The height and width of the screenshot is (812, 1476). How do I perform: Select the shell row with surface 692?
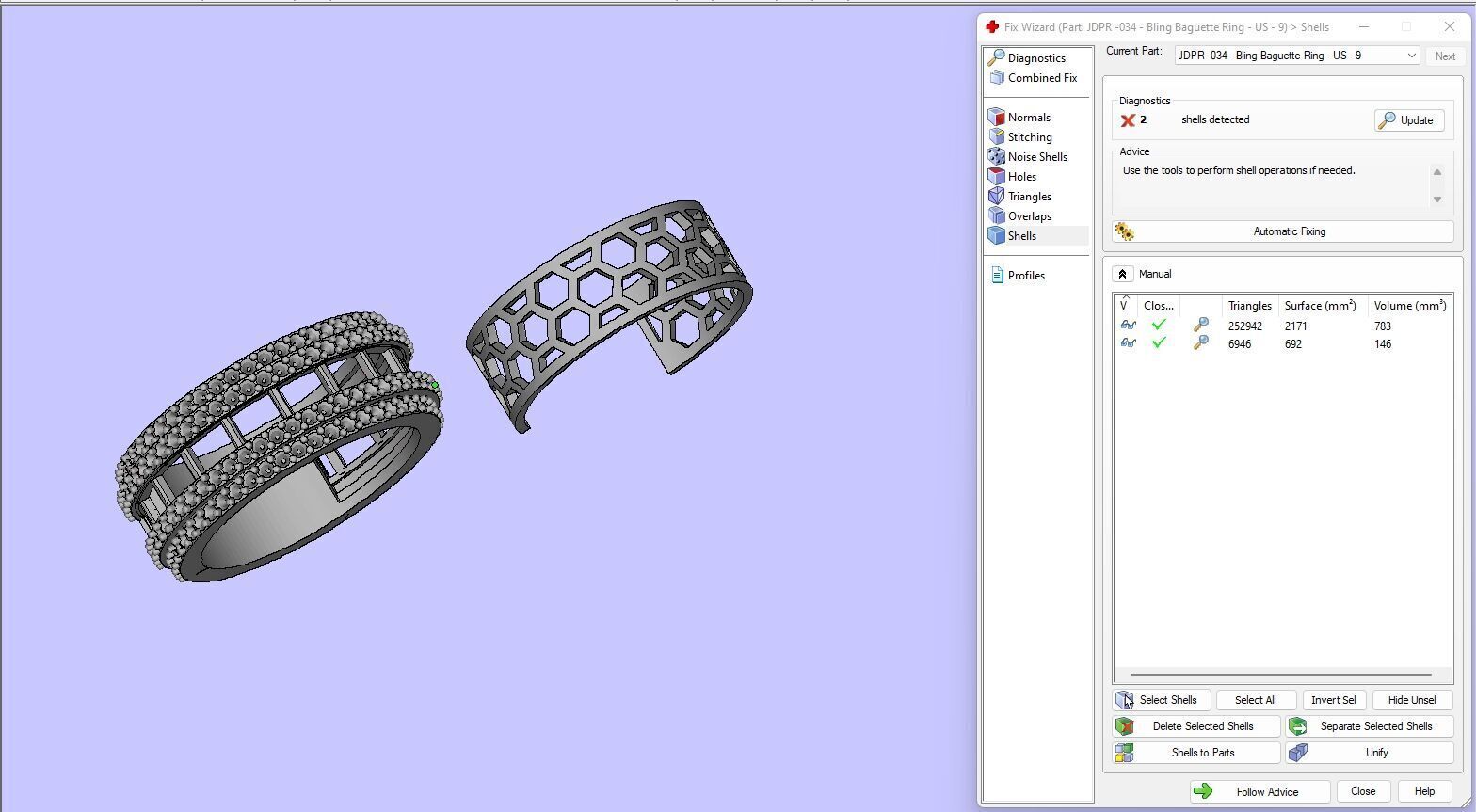tap(1282, 343)
